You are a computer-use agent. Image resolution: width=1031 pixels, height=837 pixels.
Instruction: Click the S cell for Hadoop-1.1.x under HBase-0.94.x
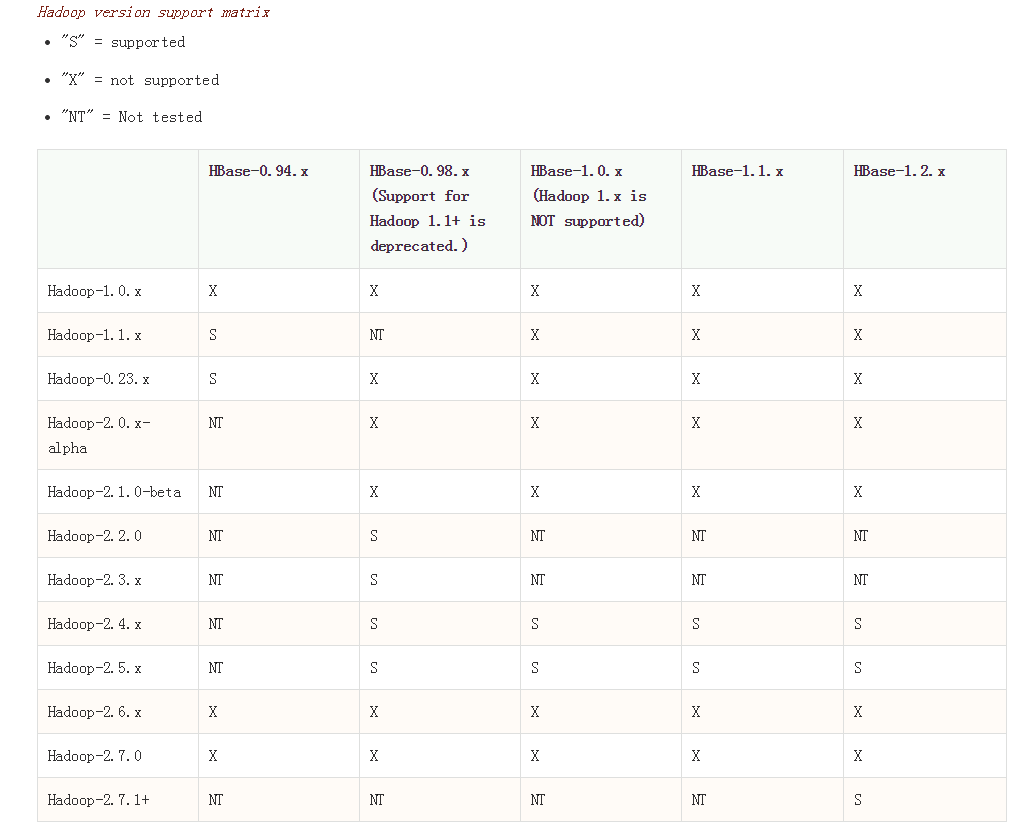[x=211, y=335]
